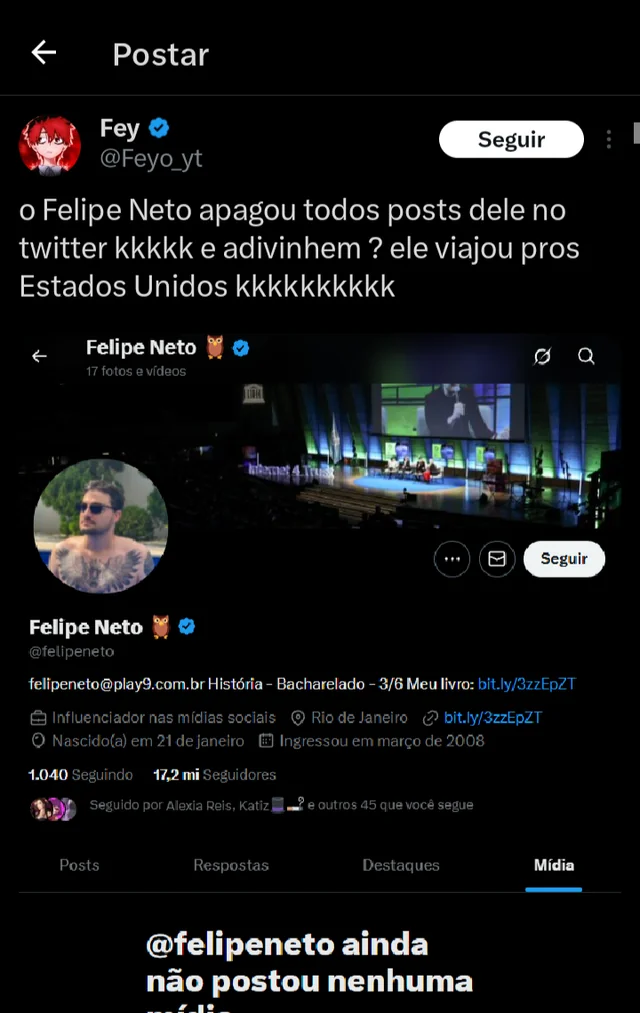Send a message using the envelope icon
This screenshot has height=1013, width=640.
point(497,559)
